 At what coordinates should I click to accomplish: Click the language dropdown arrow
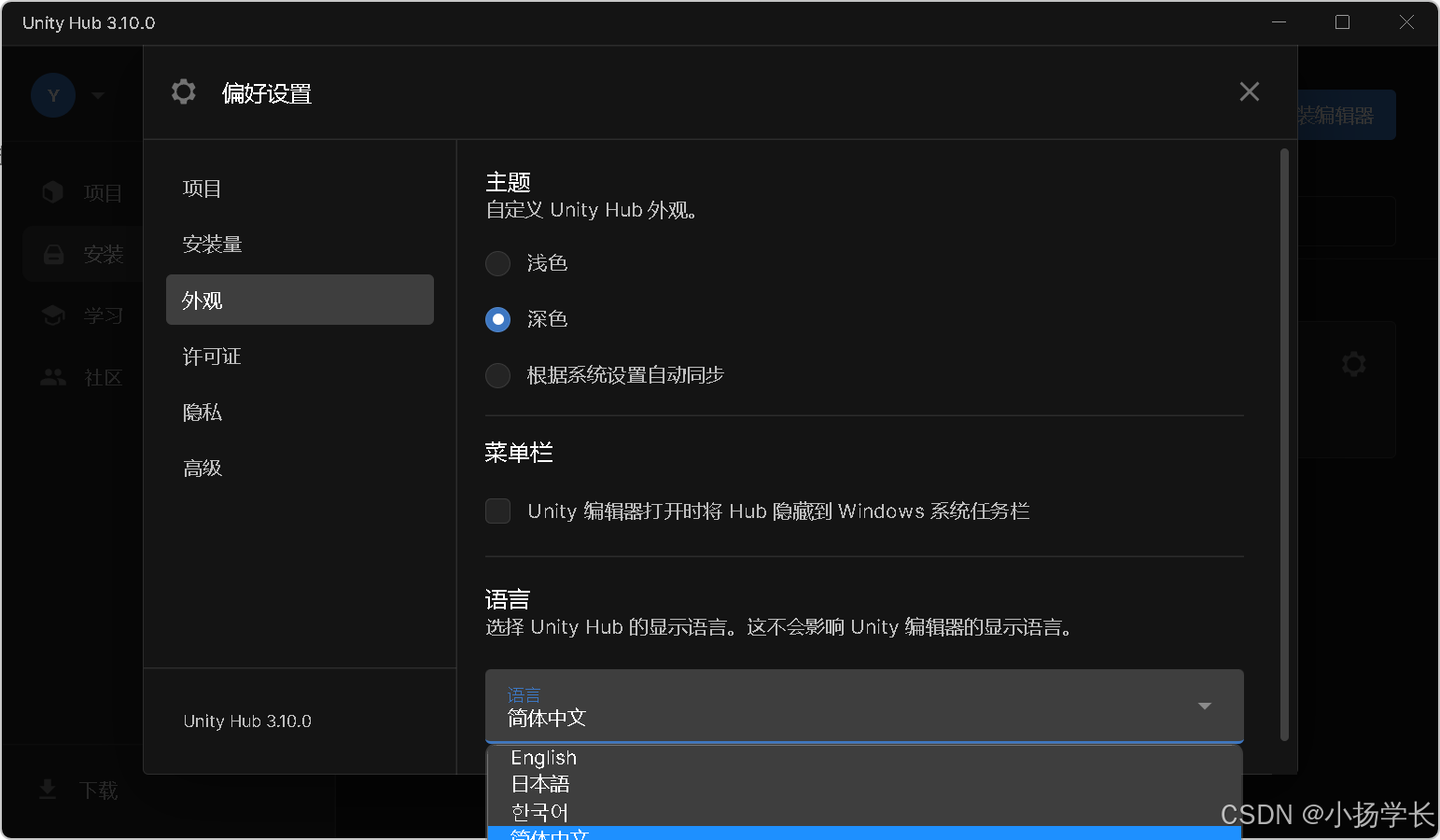pyautogui.click(x=1205, y=706)
